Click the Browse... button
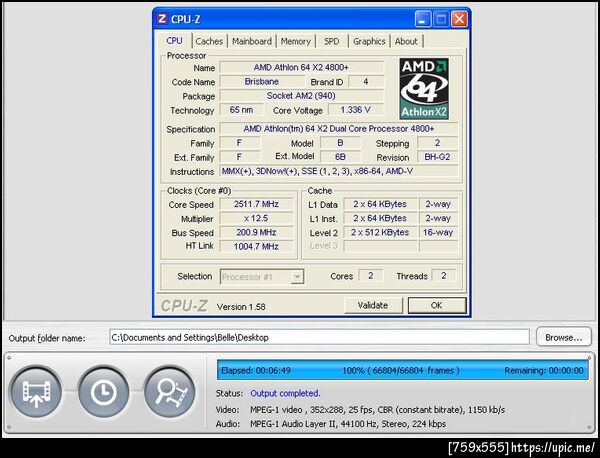This screenshot has height=458, width=600. point(564,337)
